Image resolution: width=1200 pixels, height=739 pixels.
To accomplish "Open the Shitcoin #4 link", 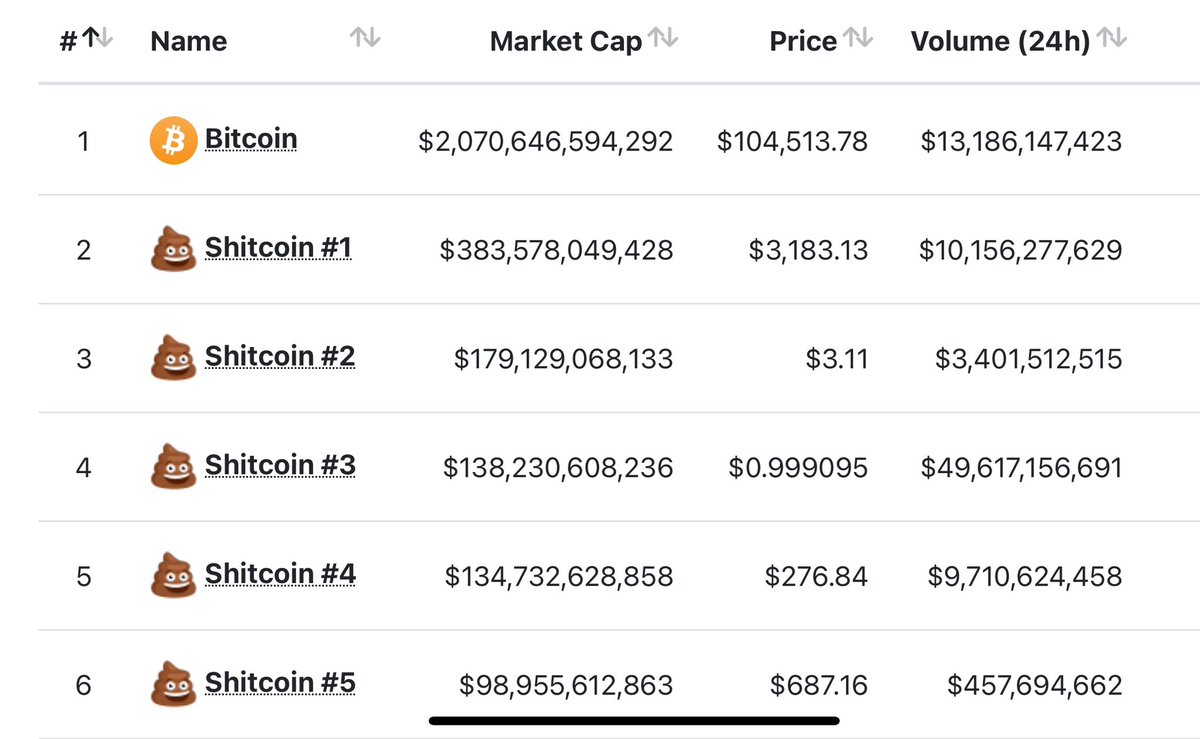I will click(x=280, y=574).
